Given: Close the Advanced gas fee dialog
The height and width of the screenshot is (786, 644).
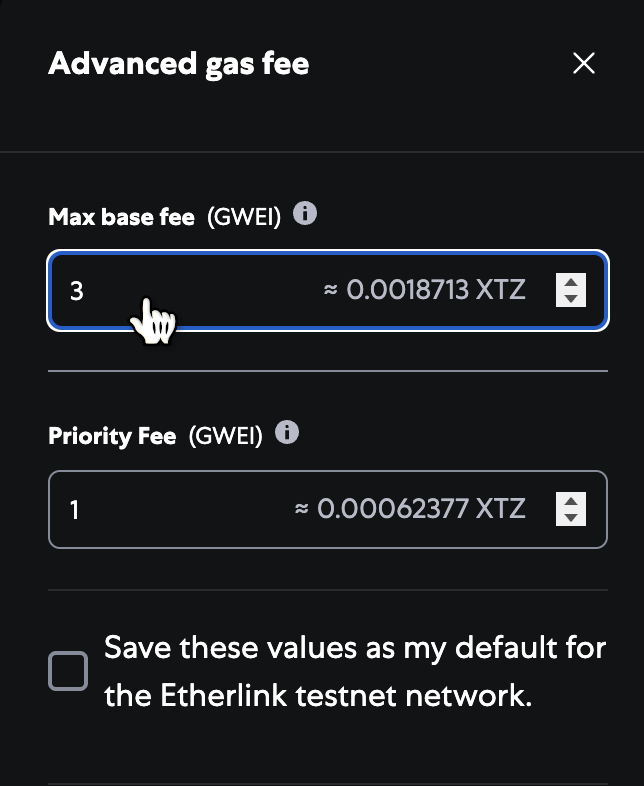Looking at the screenshot, I should (x=584, y=64).
